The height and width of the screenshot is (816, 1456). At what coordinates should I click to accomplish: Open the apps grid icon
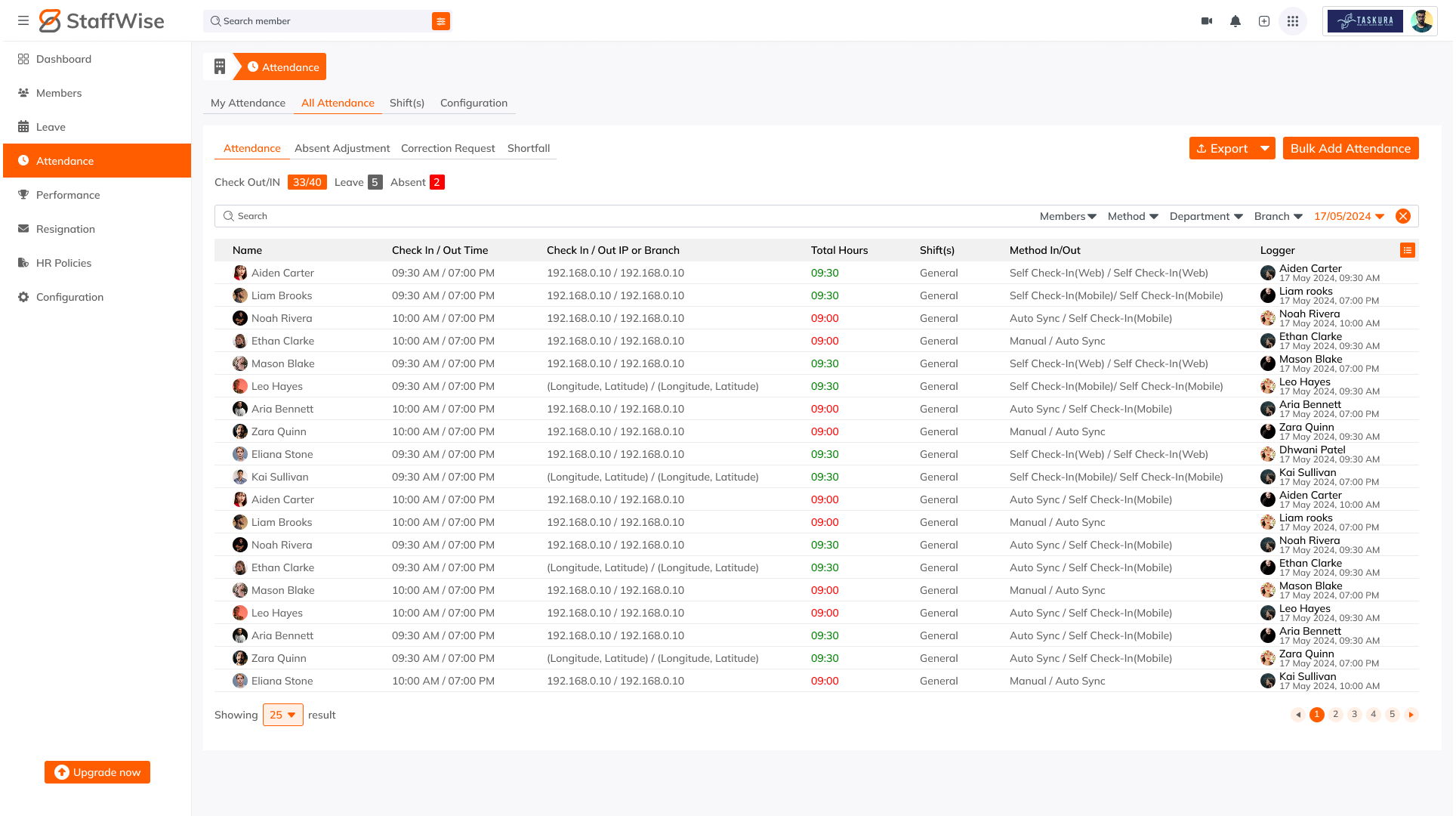(x=1293, y=21)
